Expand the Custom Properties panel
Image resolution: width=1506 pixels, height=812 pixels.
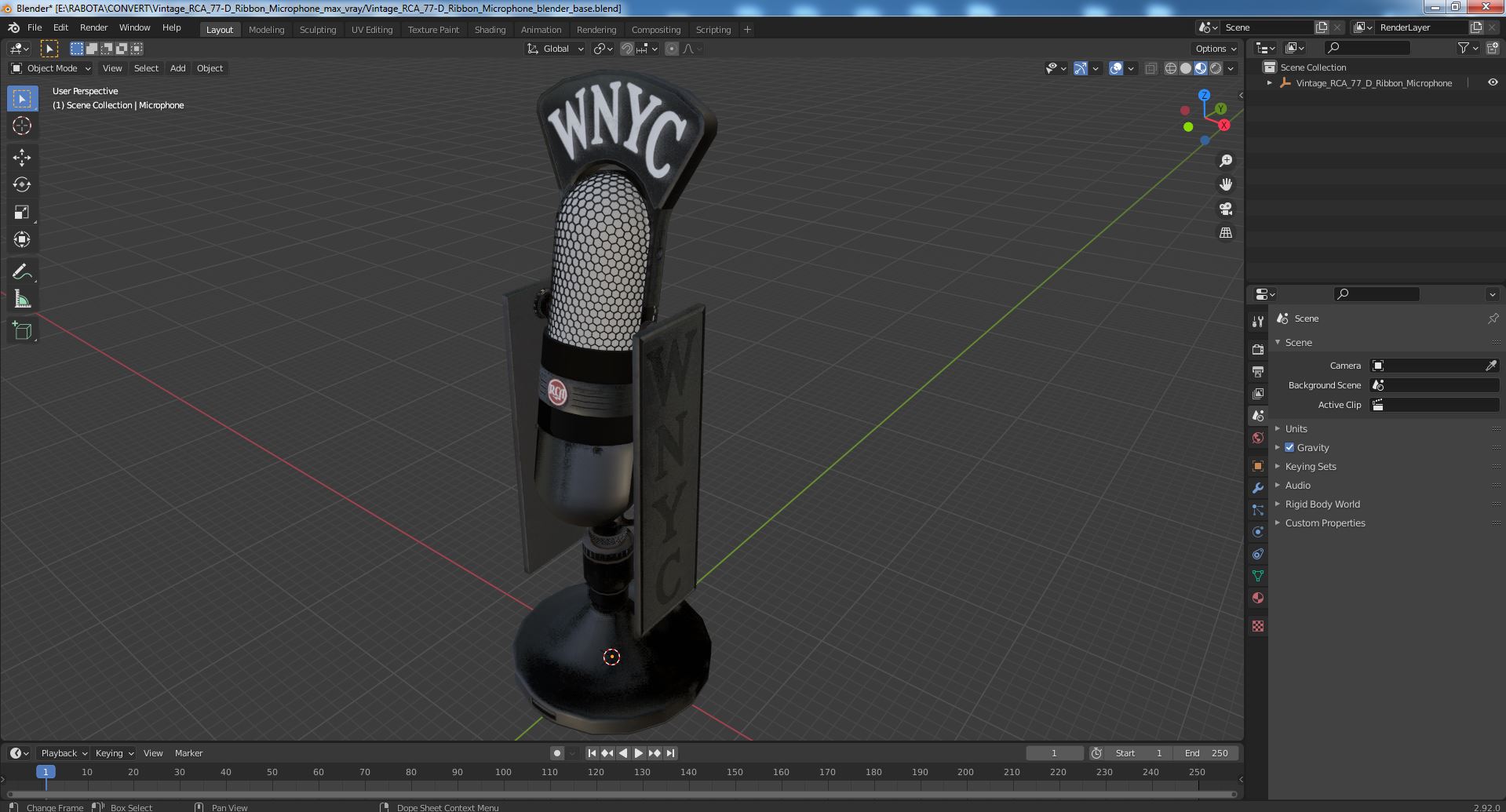pyautogui.click(x=1325, y=523)
